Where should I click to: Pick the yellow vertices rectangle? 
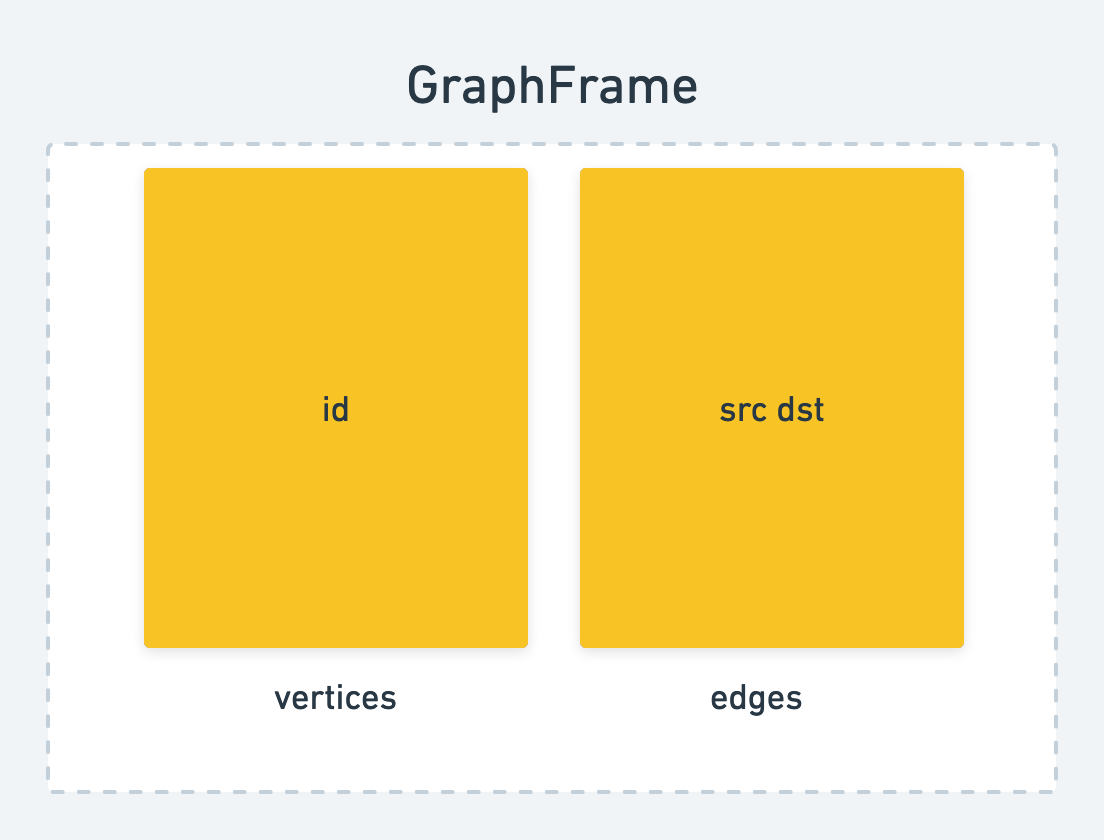[336, 408]
